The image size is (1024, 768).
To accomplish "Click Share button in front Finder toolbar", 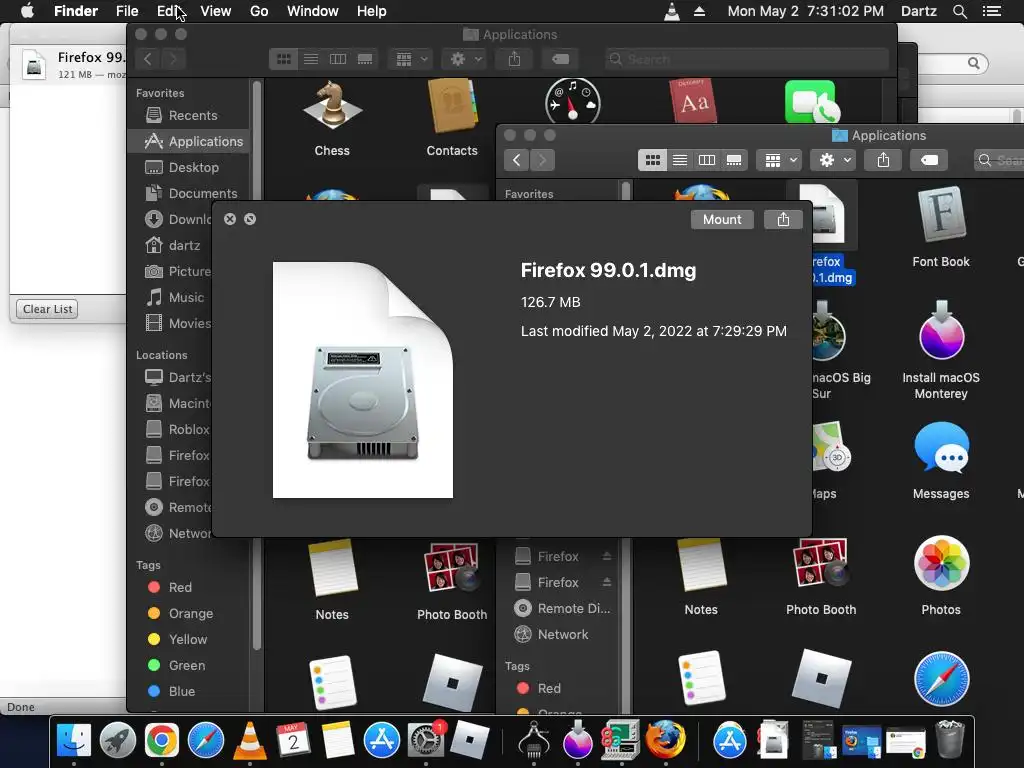I will click(x=883, y=160).
